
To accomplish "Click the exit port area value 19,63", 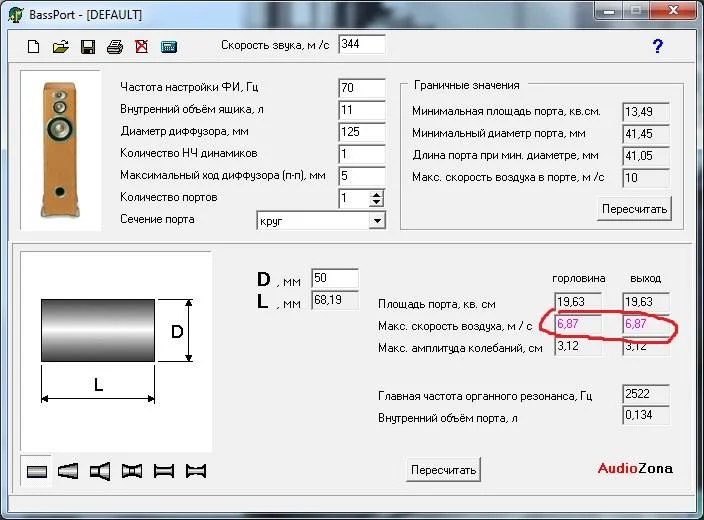I will (646, 302).
